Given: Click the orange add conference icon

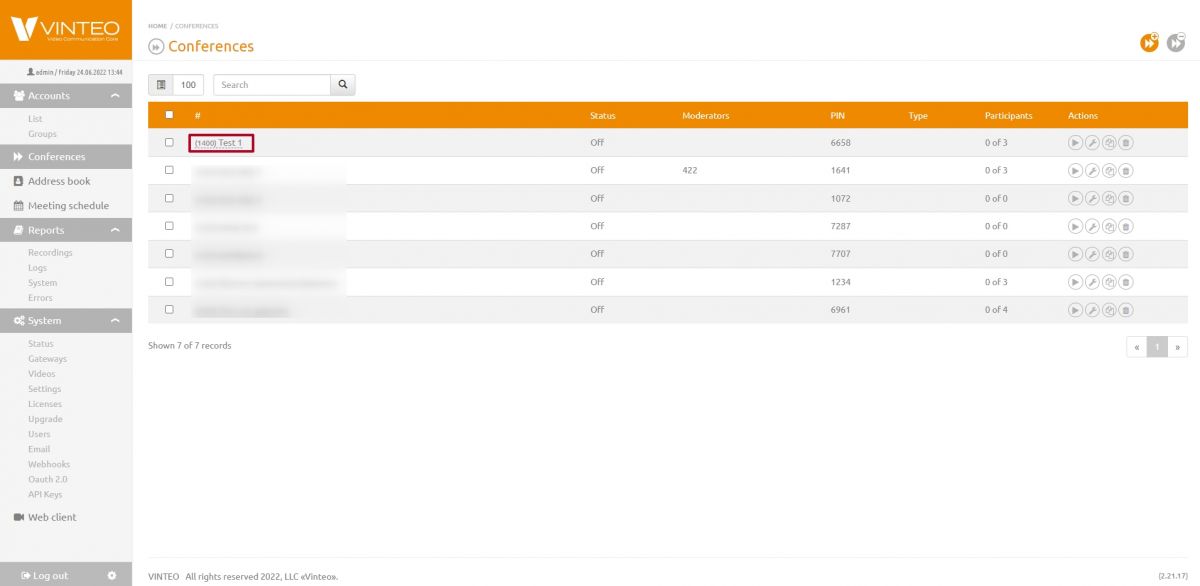Looking at the screenshot, I should [1150, 42].
